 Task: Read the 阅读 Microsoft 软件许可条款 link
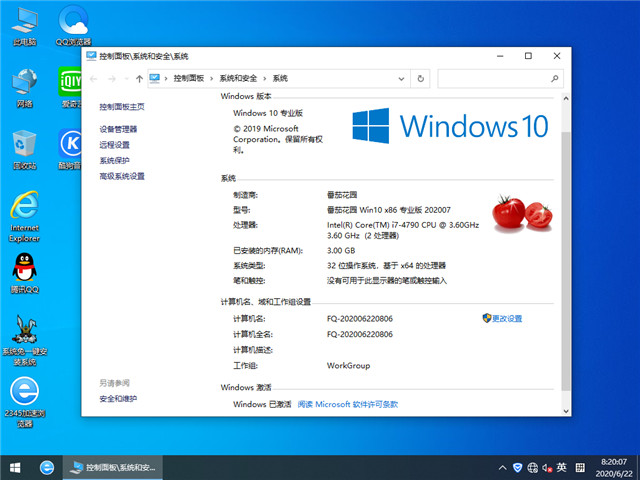click(x=348, y=404)
